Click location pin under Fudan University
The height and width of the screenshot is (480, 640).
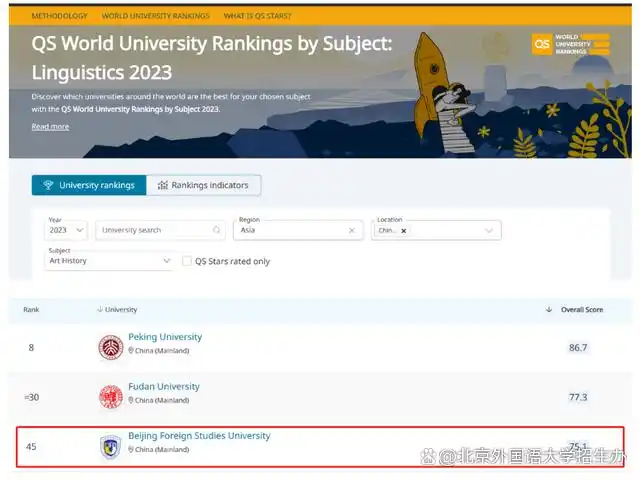[x=131, y=400]
